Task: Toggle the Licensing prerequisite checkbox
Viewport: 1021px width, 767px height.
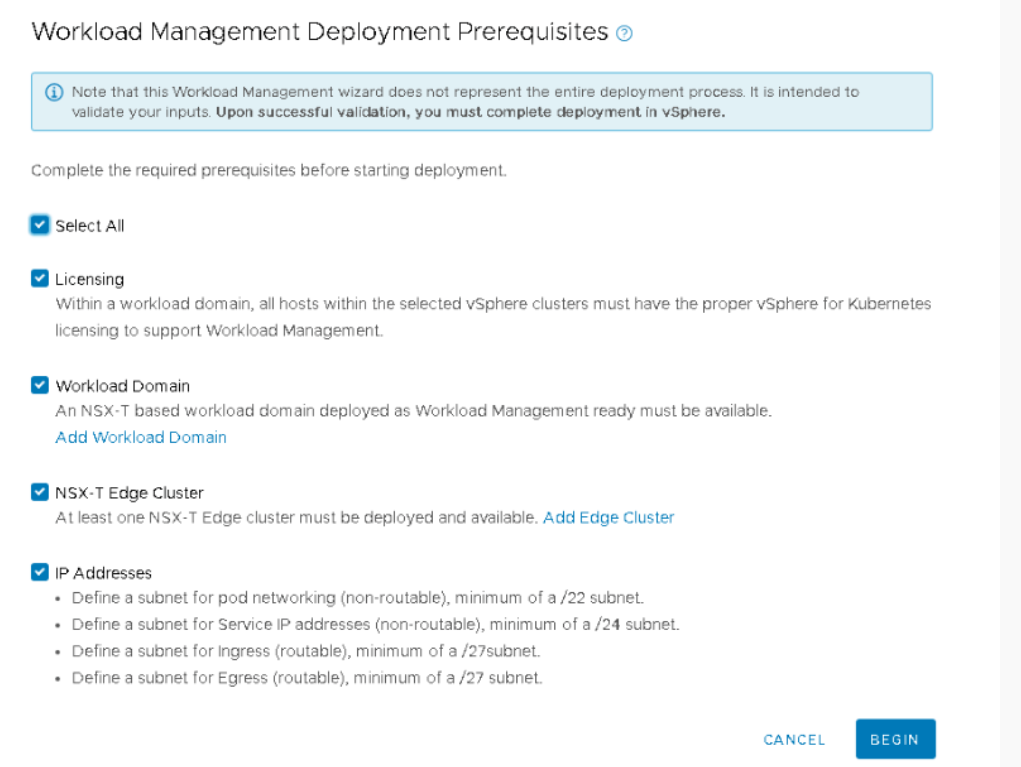Action: pyautogui.click(x=40, y=279)
